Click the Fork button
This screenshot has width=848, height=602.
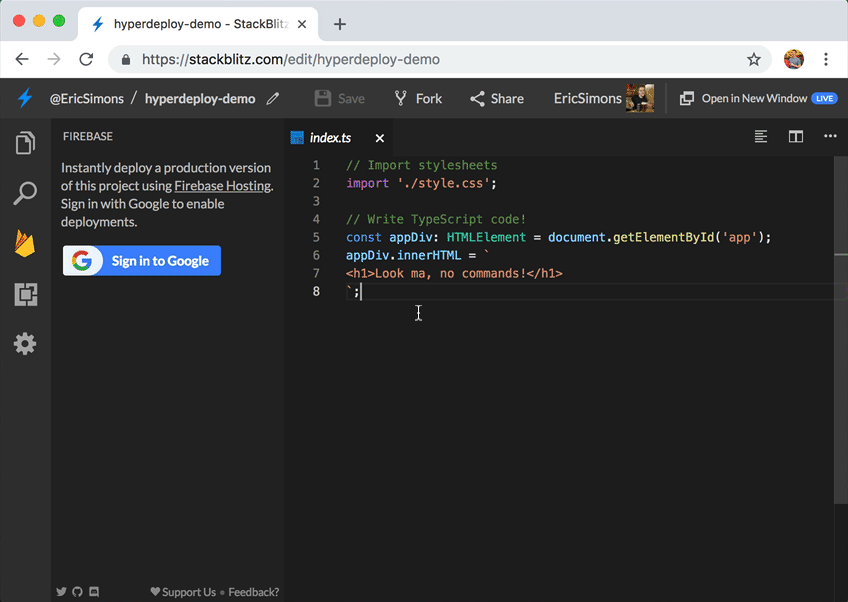[x=418, y=98]
